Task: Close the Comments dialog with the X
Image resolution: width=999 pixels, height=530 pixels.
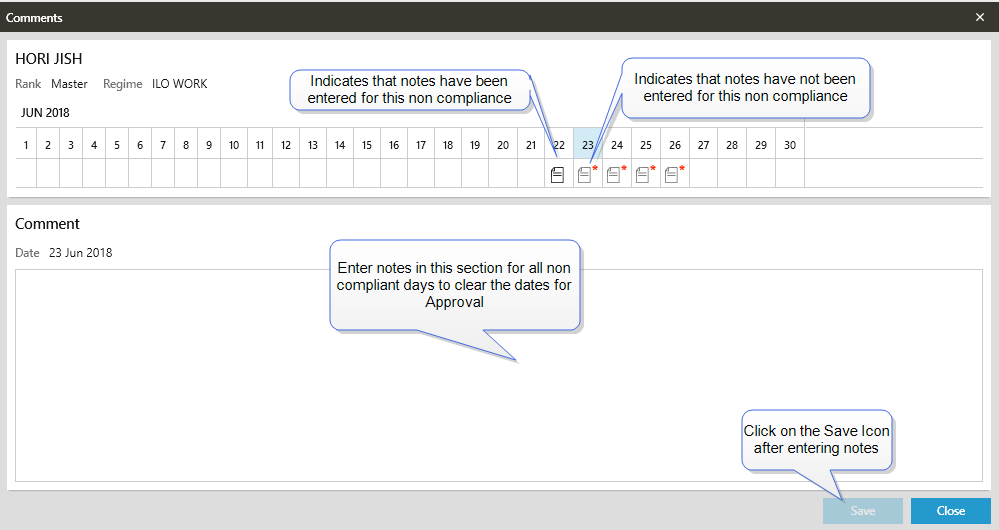Action: 980,17
